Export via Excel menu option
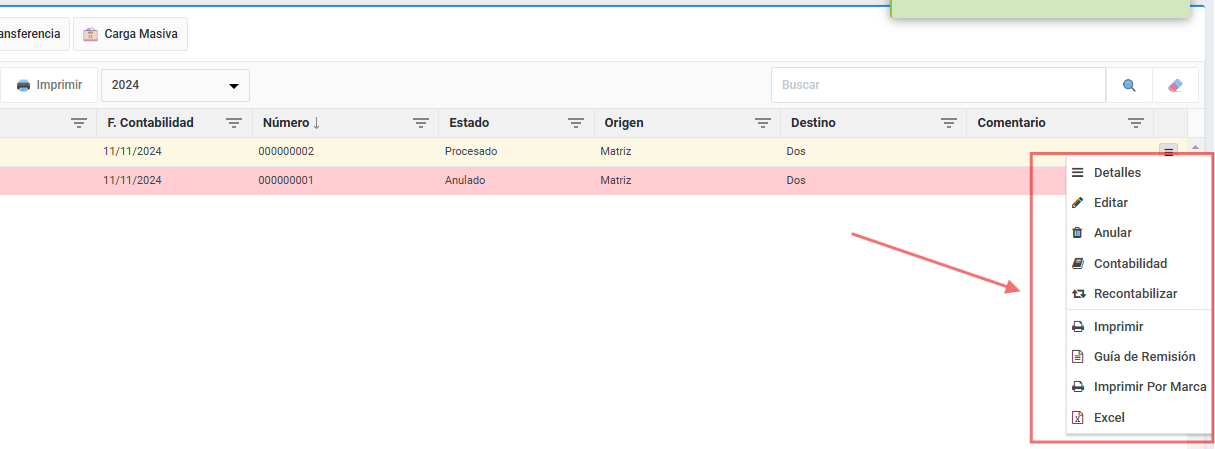This screenshot has height=449, width=1215. (x=1109, y=418)
